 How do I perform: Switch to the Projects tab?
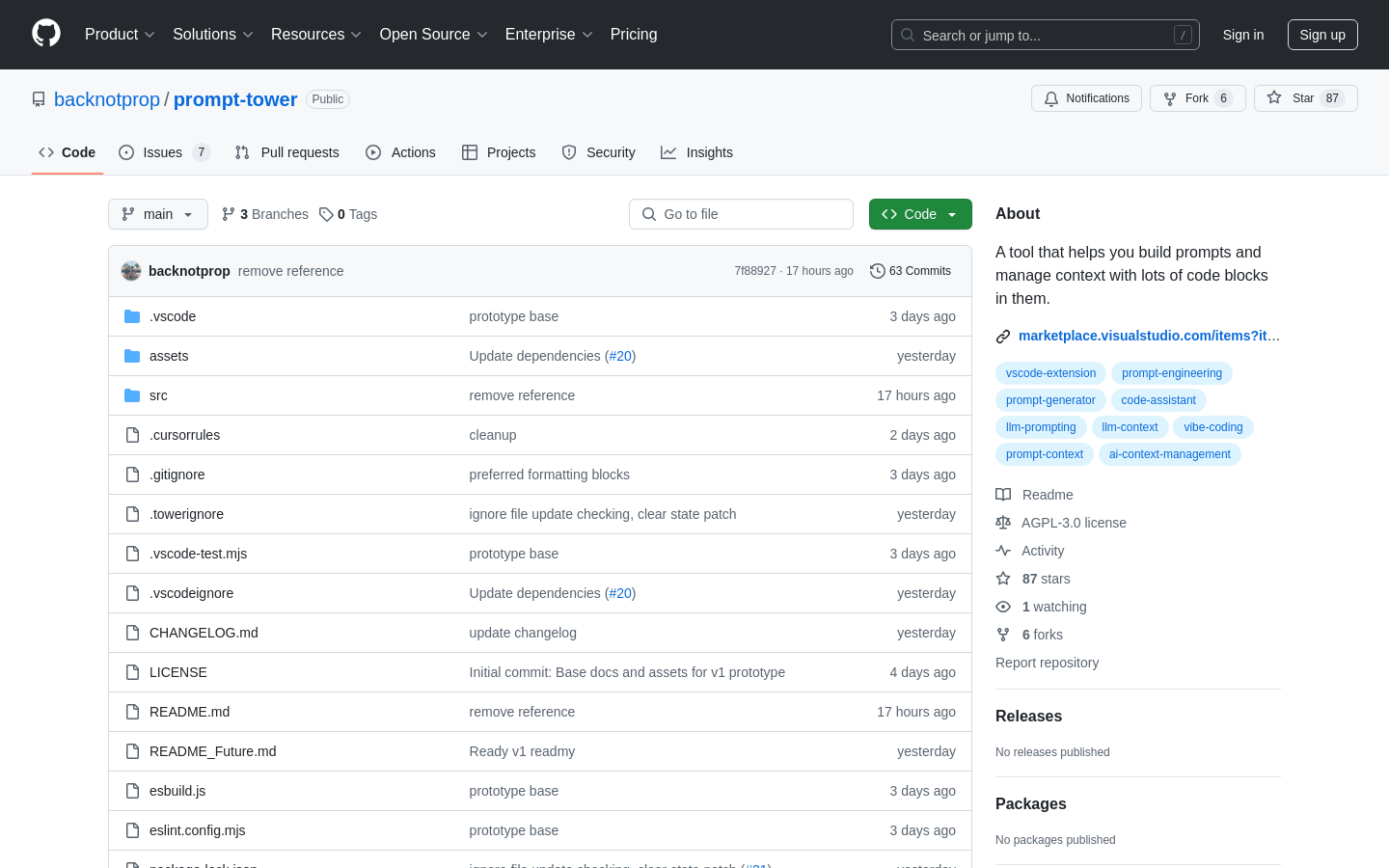[x=499, y=152]
